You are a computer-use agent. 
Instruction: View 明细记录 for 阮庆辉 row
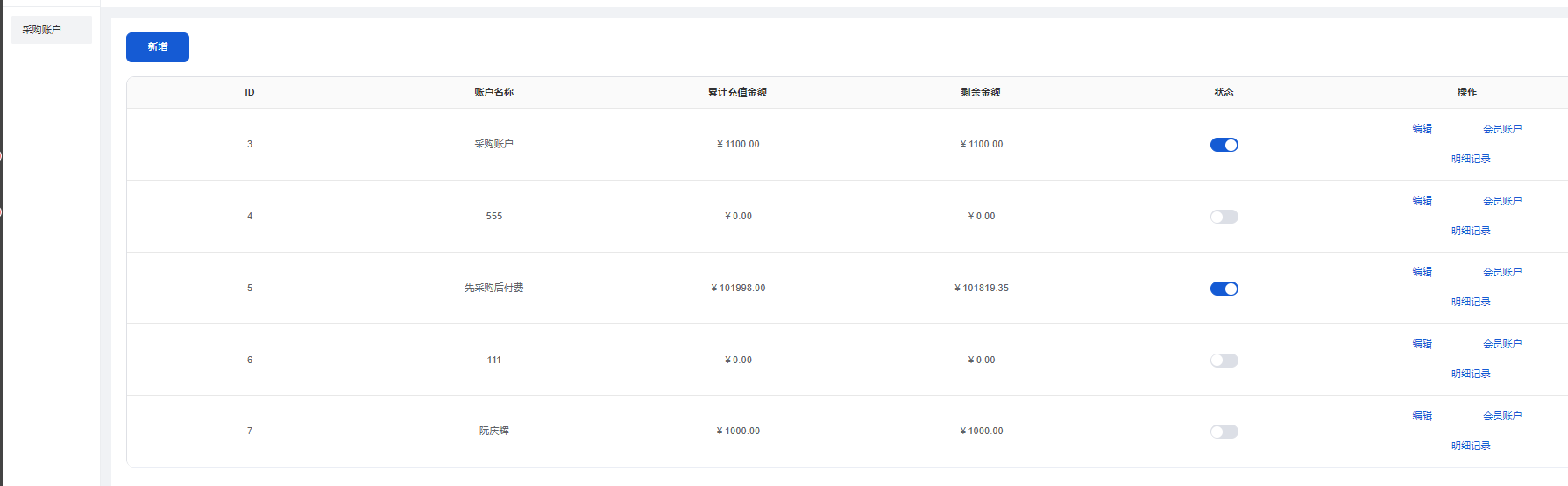click(1470, 446)
